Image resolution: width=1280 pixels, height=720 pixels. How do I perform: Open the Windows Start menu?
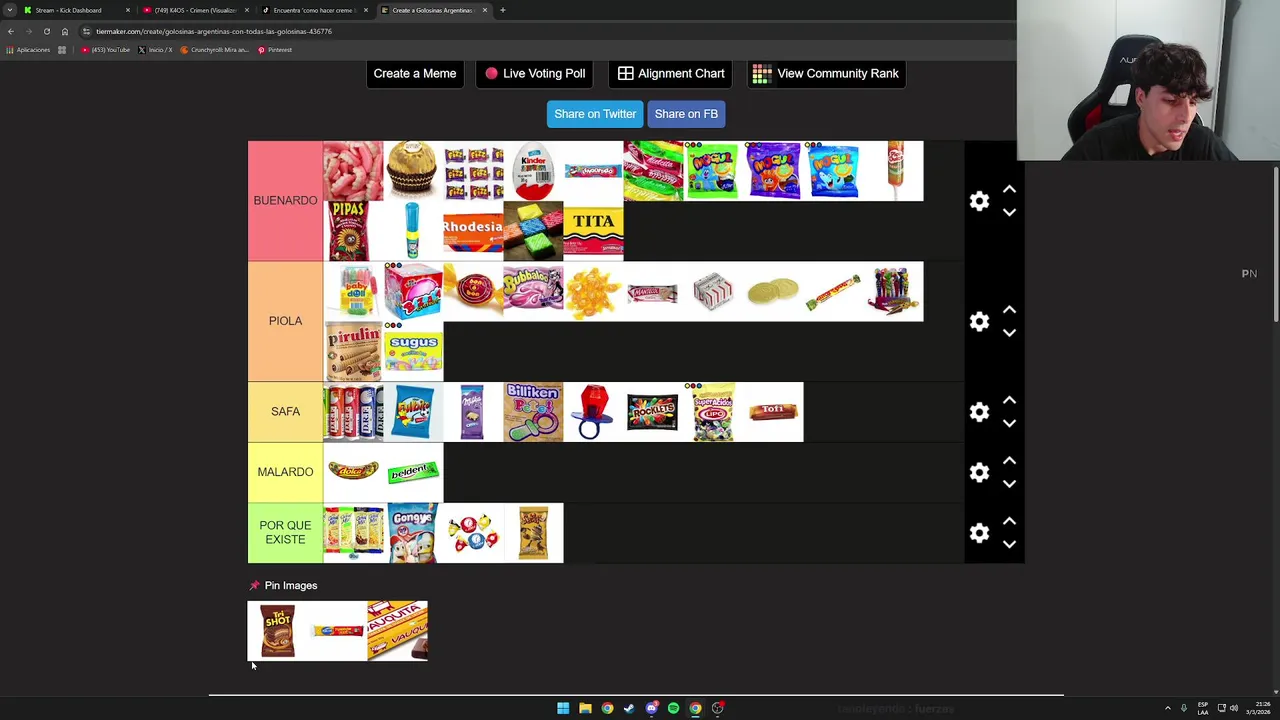coord(563,708)
